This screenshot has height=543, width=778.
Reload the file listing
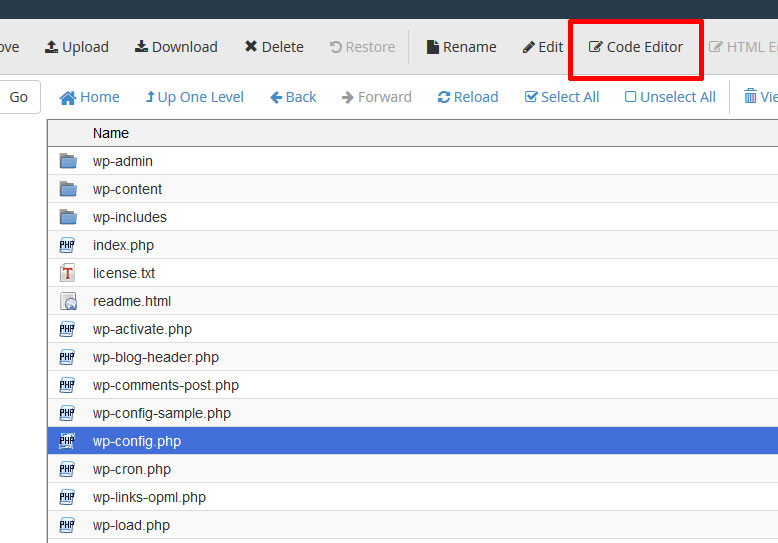[468, 97]
